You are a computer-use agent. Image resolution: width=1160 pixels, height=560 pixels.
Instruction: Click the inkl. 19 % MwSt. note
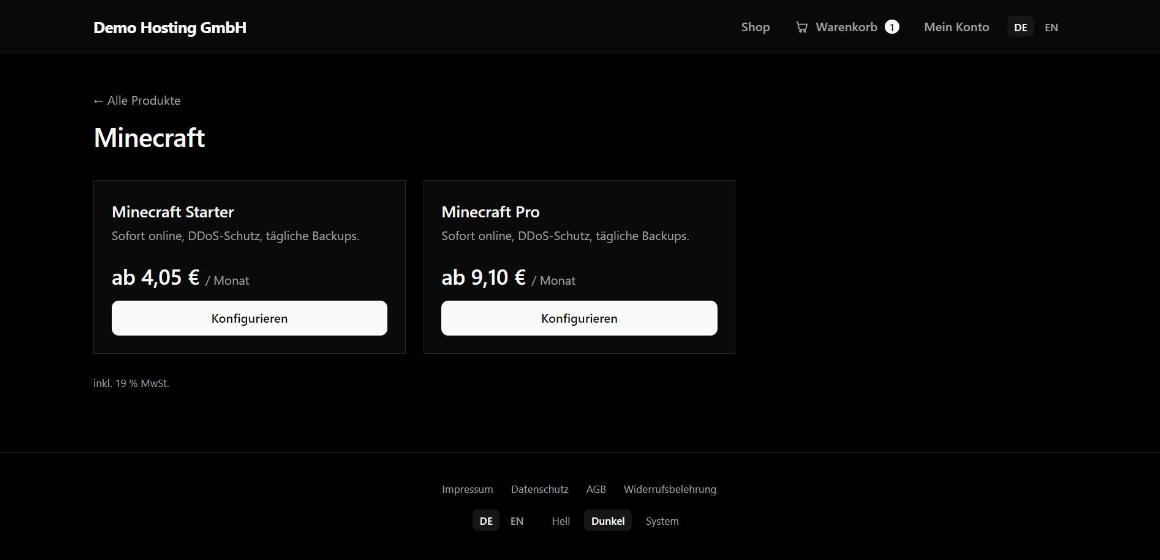(131, 383)
